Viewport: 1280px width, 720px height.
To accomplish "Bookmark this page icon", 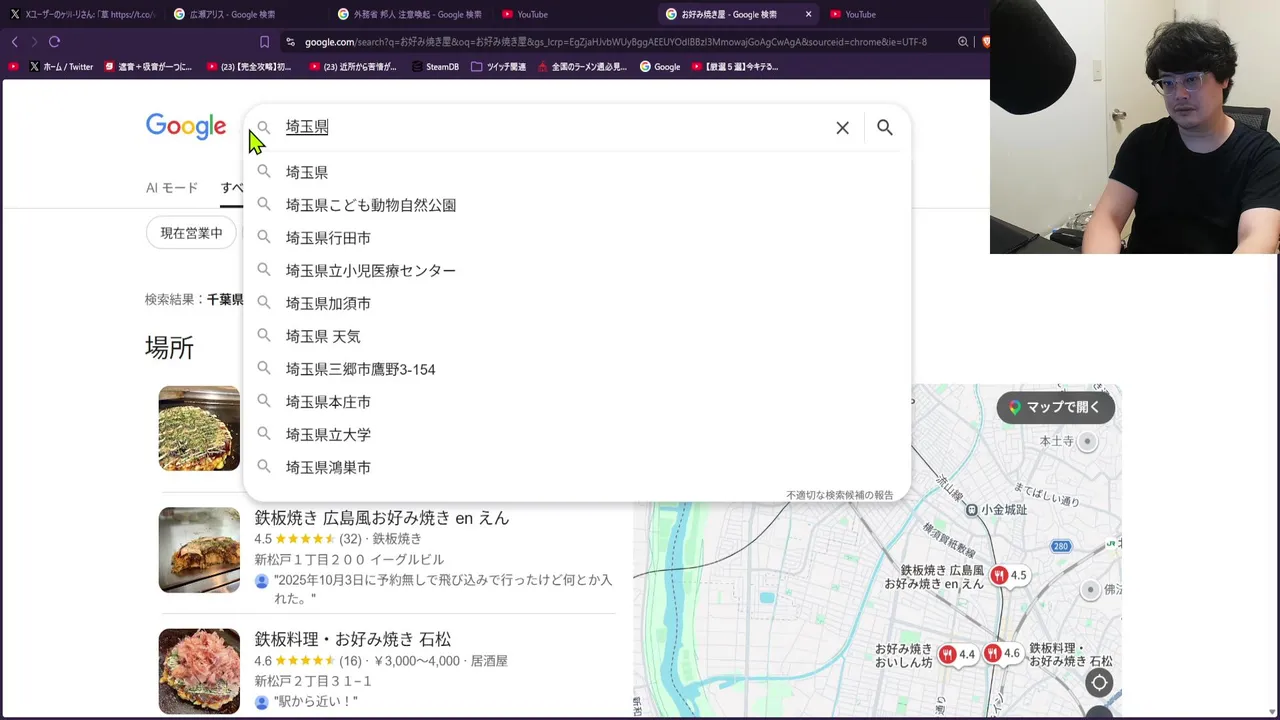I will pos(264,42).
